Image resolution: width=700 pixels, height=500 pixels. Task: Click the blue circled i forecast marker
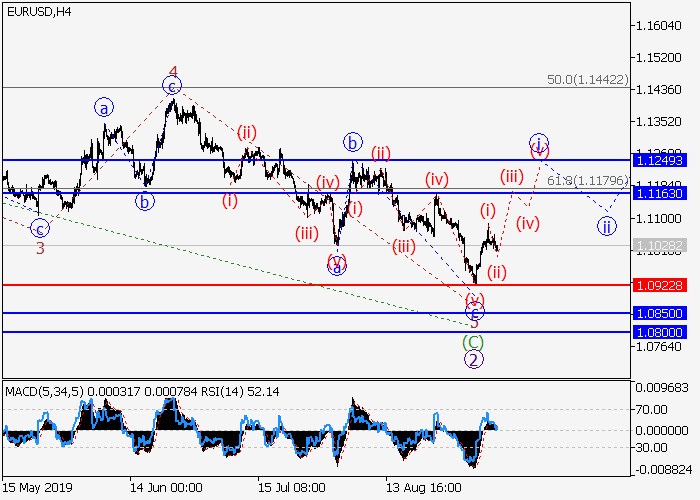coord(539,141)
